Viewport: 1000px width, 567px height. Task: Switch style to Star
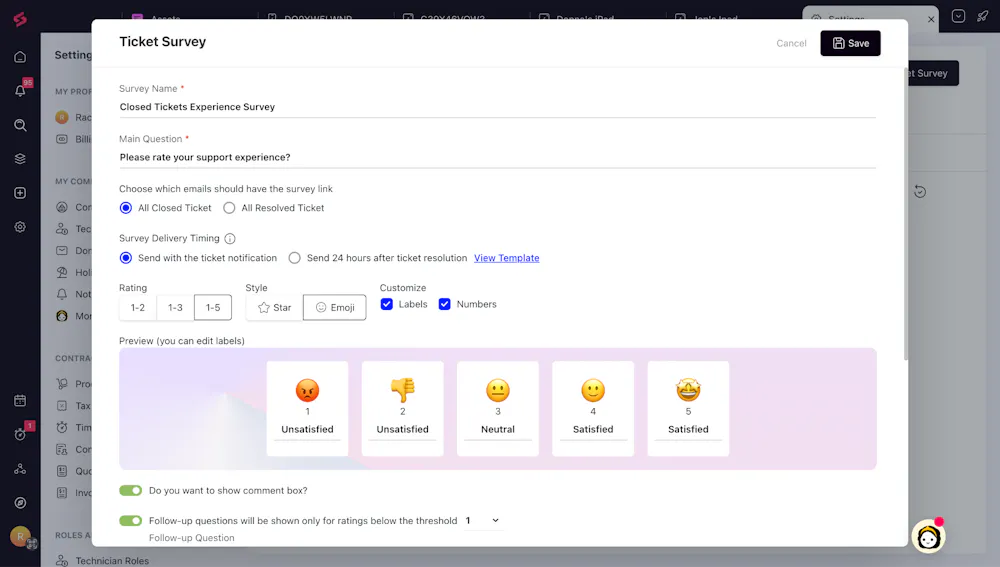pos(274,307)
